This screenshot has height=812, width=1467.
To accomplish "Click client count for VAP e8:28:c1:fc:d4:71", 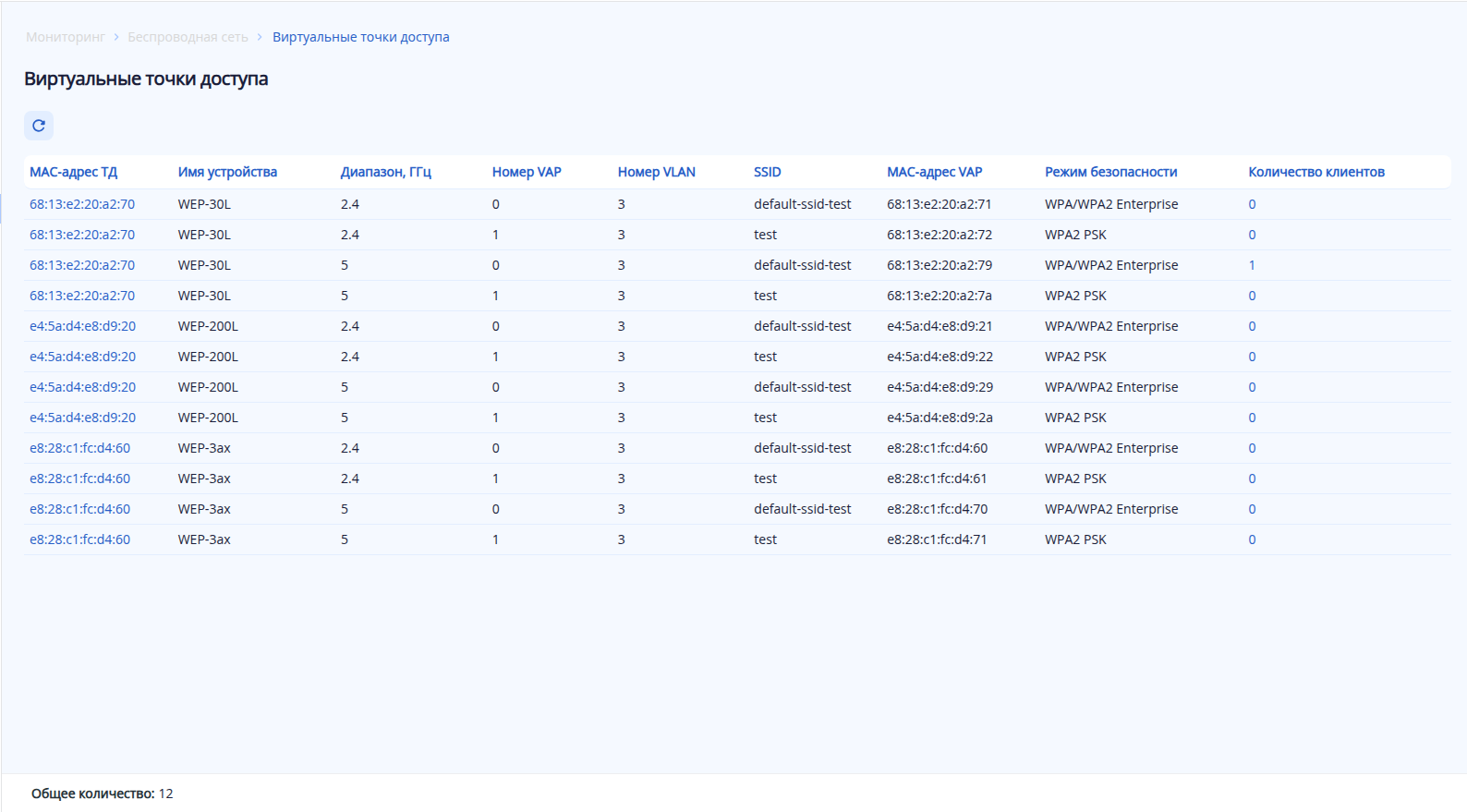I will pyautogui.click(x=1252, y=539).
